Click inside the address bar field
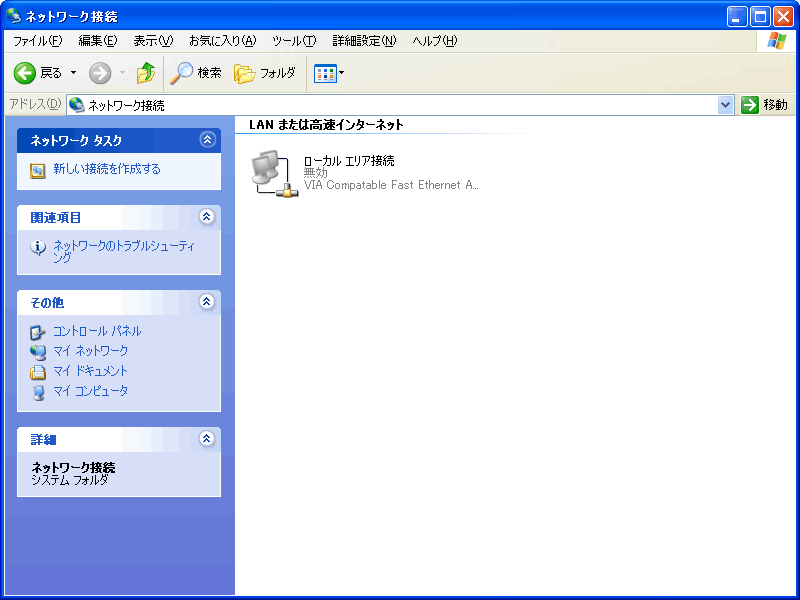Image resolution: width=800 pixels, height=600 pixels. [400, 105]
